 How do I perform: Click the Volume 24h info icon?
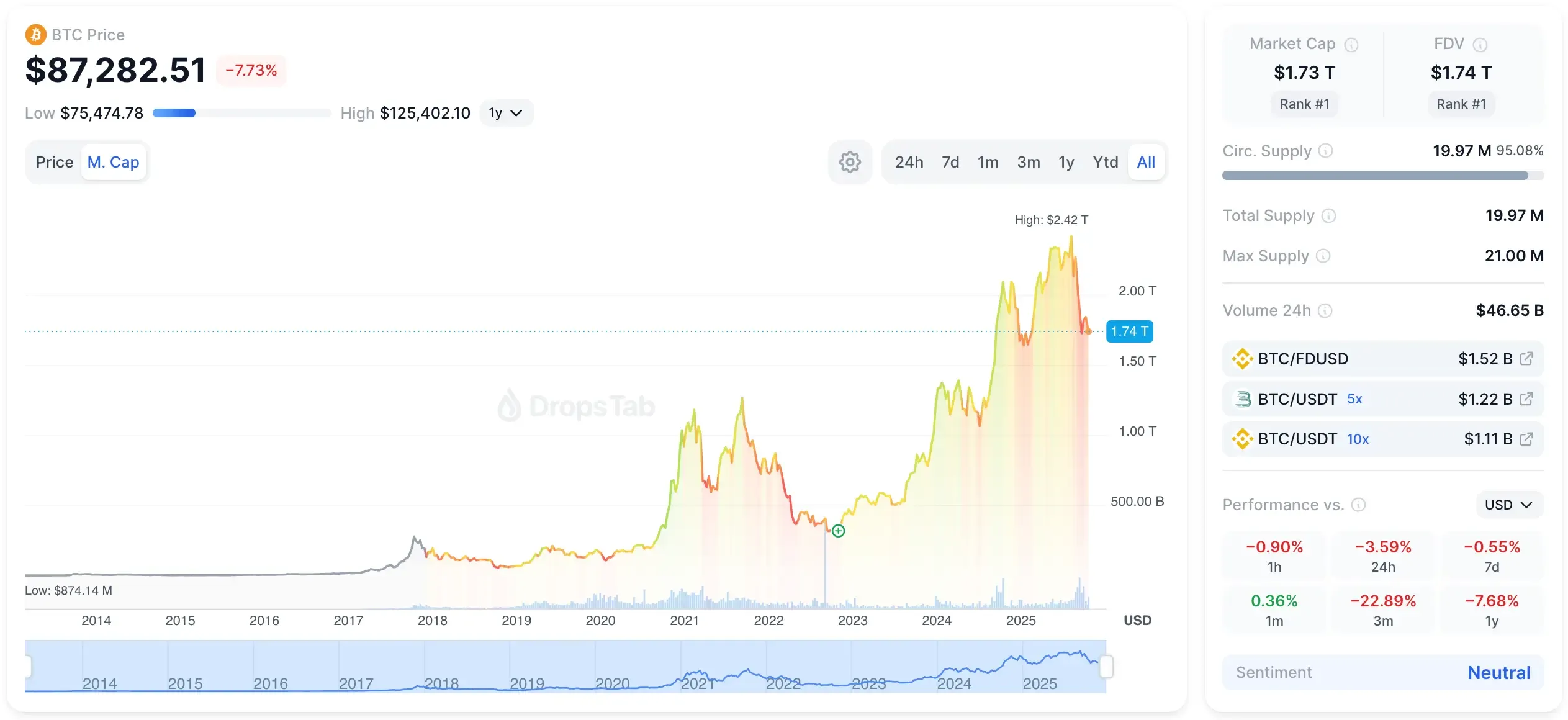pyautogui.click(x=1325, y=310)
